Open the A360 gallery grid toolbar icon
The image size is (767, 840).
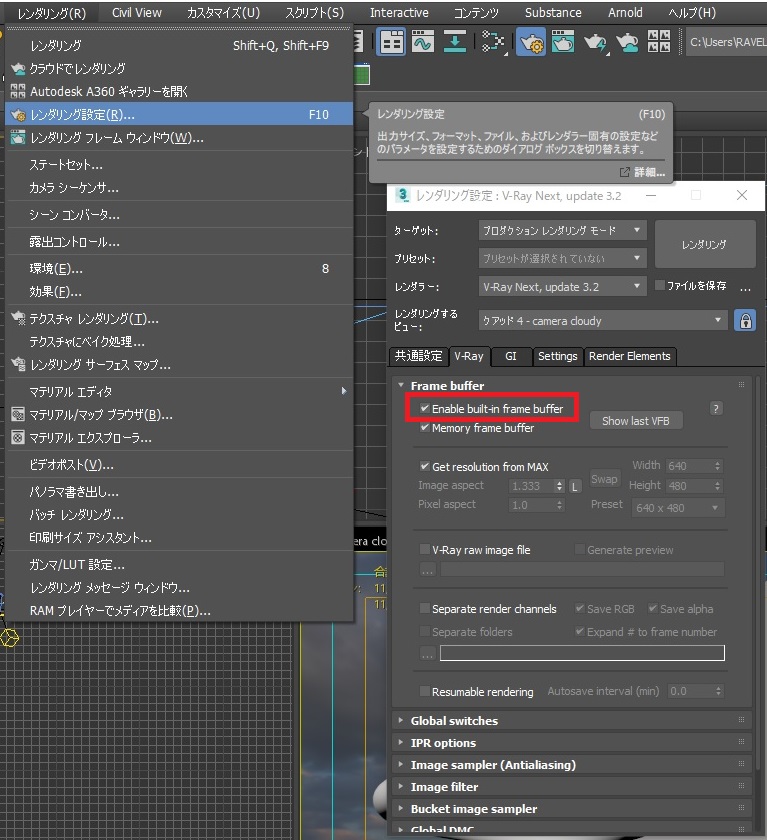[659, 42]
